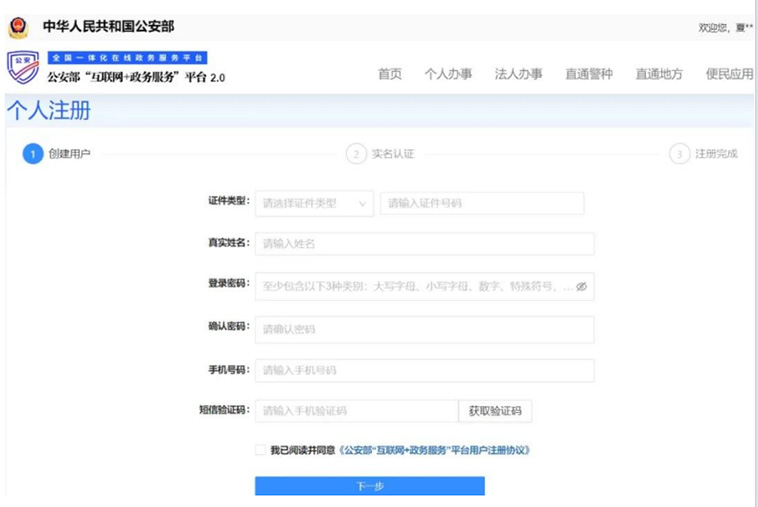This screenshot has height=507, width=758.
Task: Click the 真实姓名 input field
Action: [424, 244]
